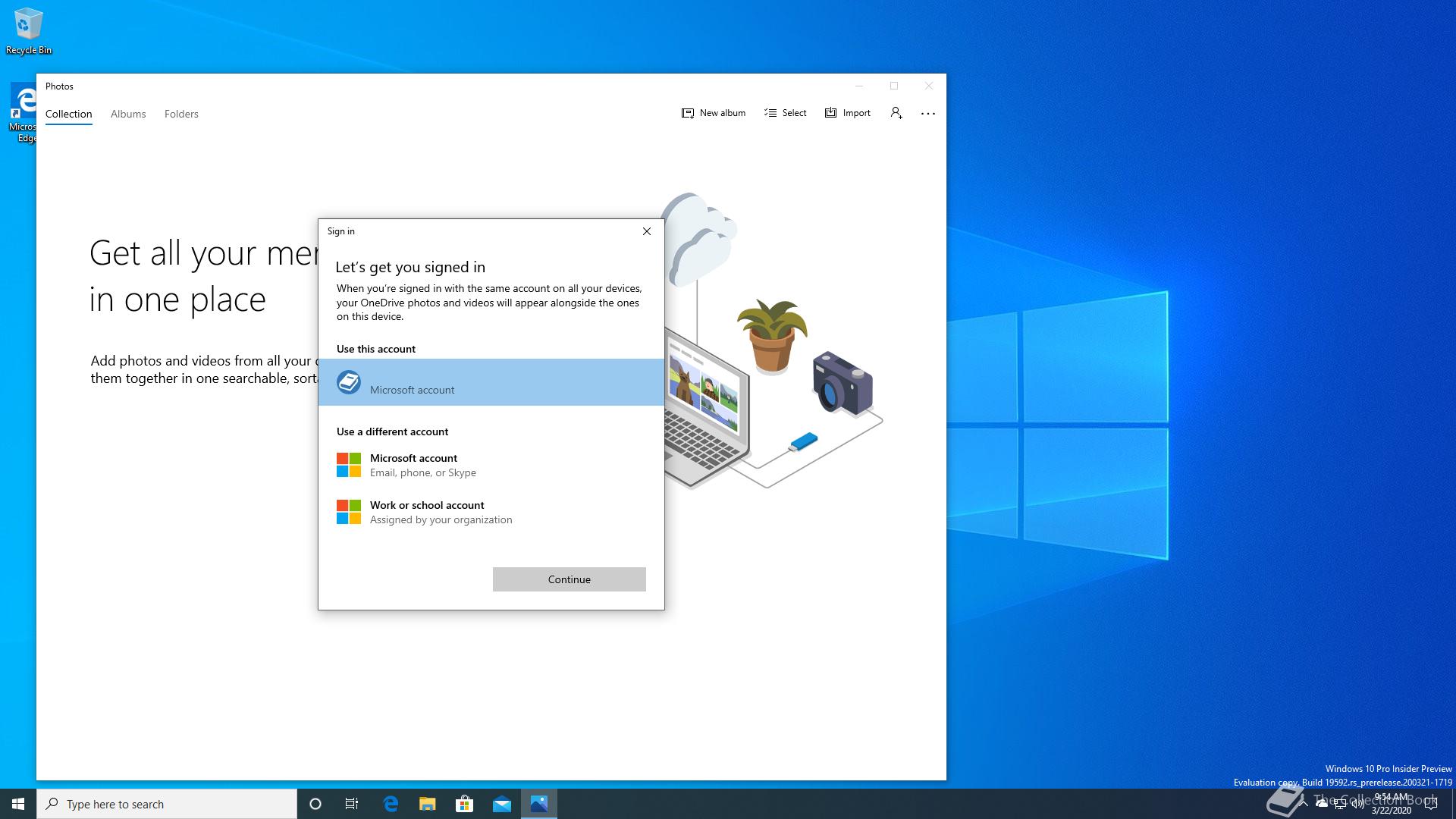Click the account avatar icon in highlighted row

pyautogui.click(x=349, y=382)
